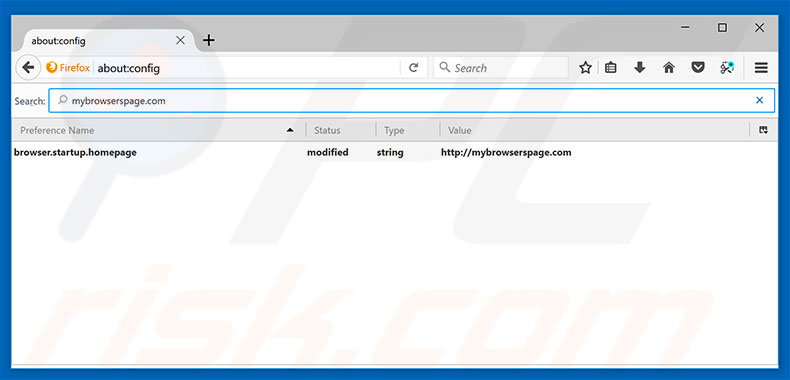Go to the Home page icon
This screenshot has width=790, height=380.
click(x=669, y=68)
